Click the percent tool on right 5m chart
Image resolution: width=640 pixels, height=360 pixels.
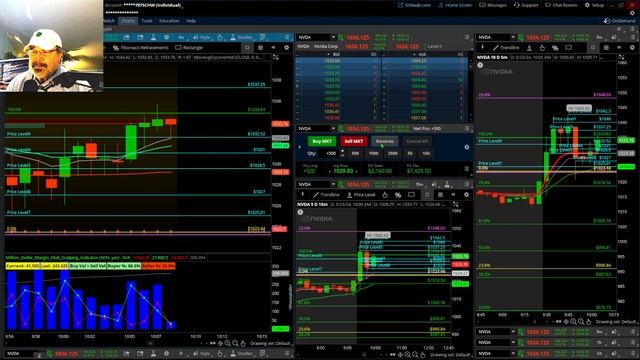(555, 47)
